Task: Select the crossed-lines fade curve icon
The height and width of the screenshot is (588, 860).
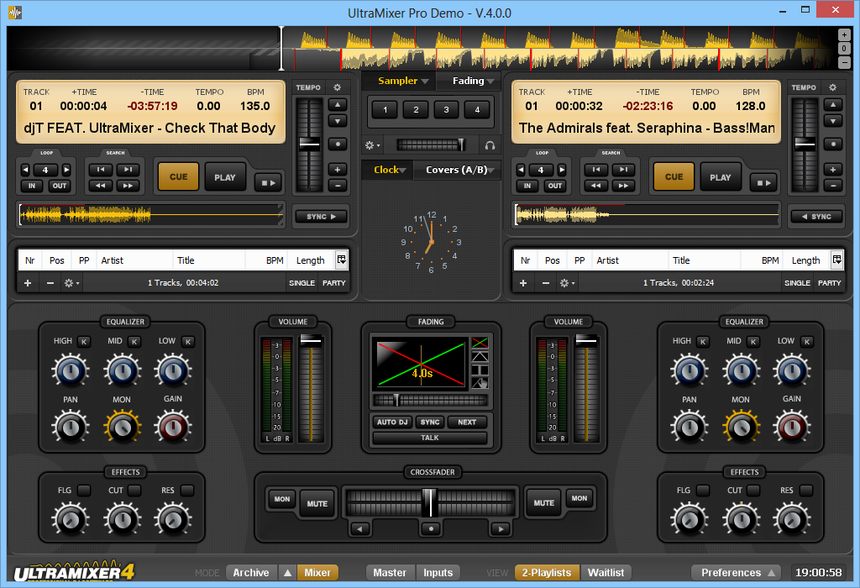Action: [480, 343]
